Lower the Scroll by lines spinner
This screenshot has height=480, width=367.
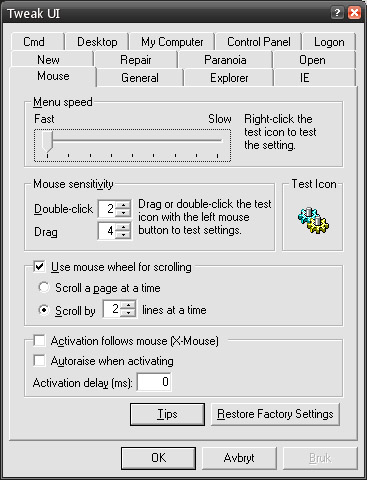click(128, 313)
